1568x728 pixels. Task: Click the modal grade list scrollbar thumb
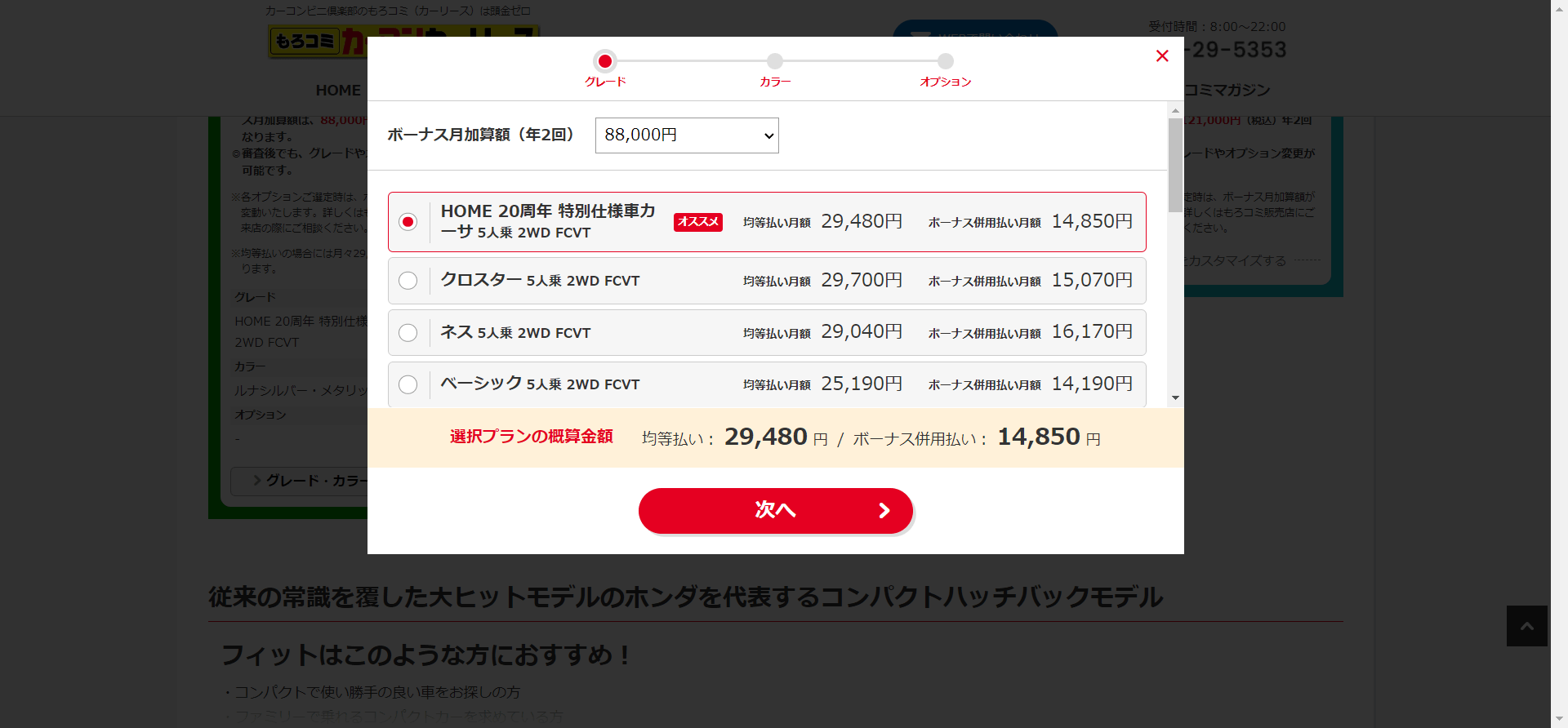coord(1175,165)
